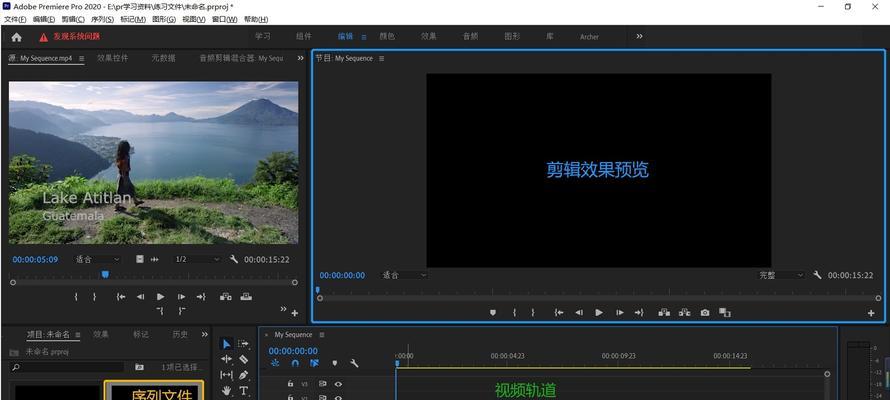Open the Source monitor button editor plus
Screen dimensions: 890x400
pos(295,313)
